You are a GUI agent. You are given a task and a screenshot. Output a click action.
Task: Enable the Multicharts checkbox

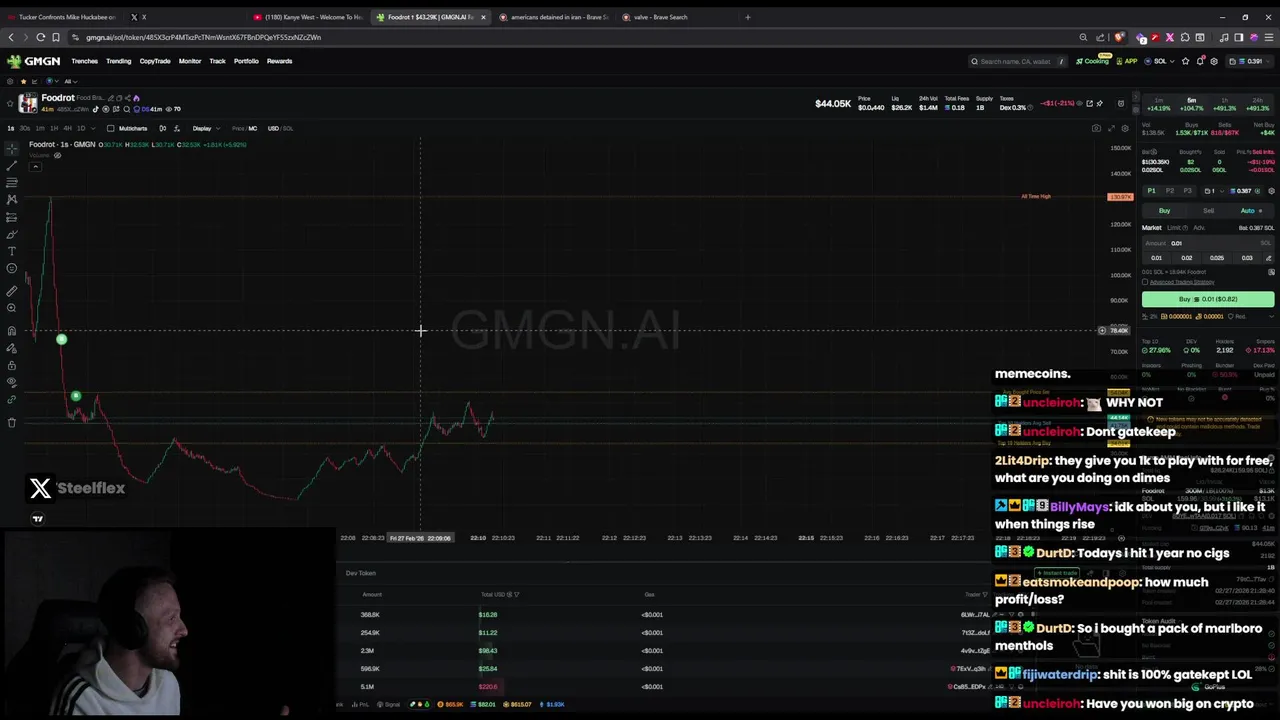pos(110,128)
